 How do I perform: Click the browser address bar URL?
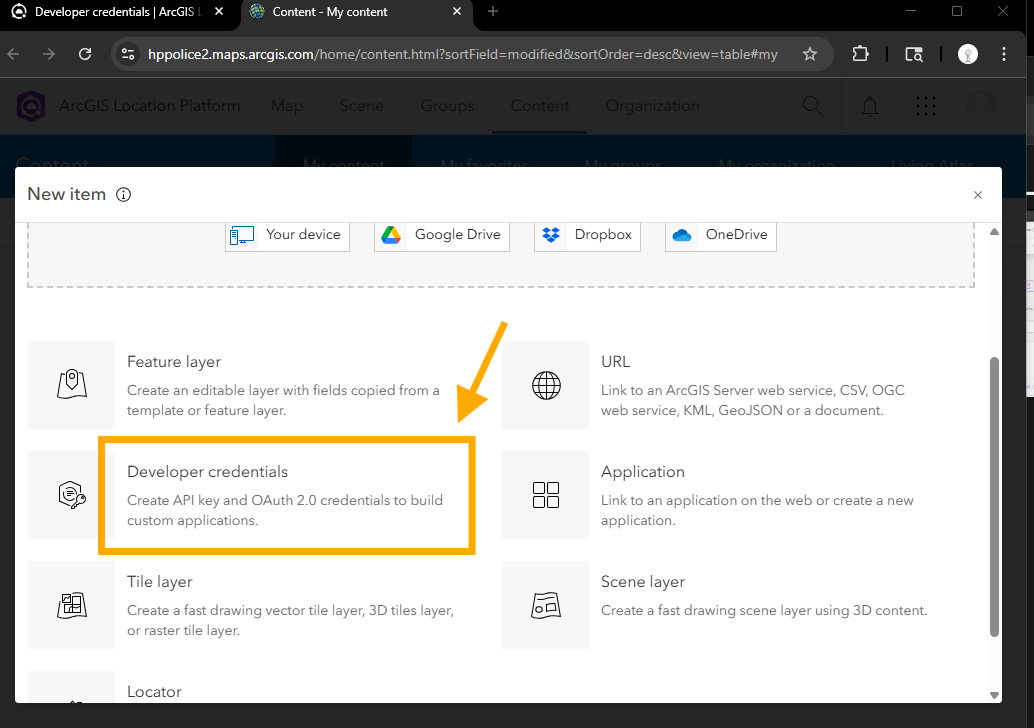coord(463,54)
